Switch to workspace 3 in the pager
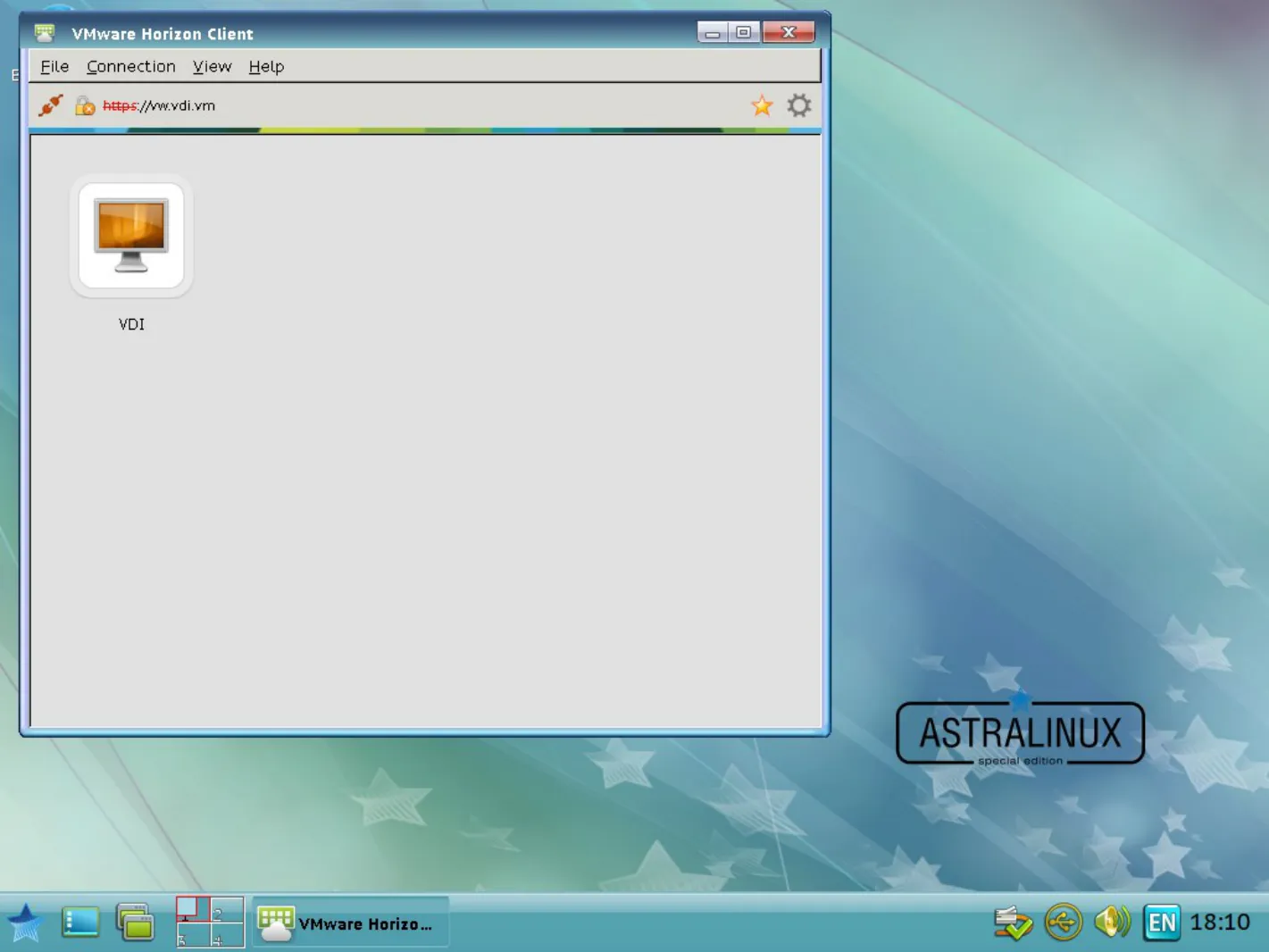1269x952 pixels. point(193,935)
